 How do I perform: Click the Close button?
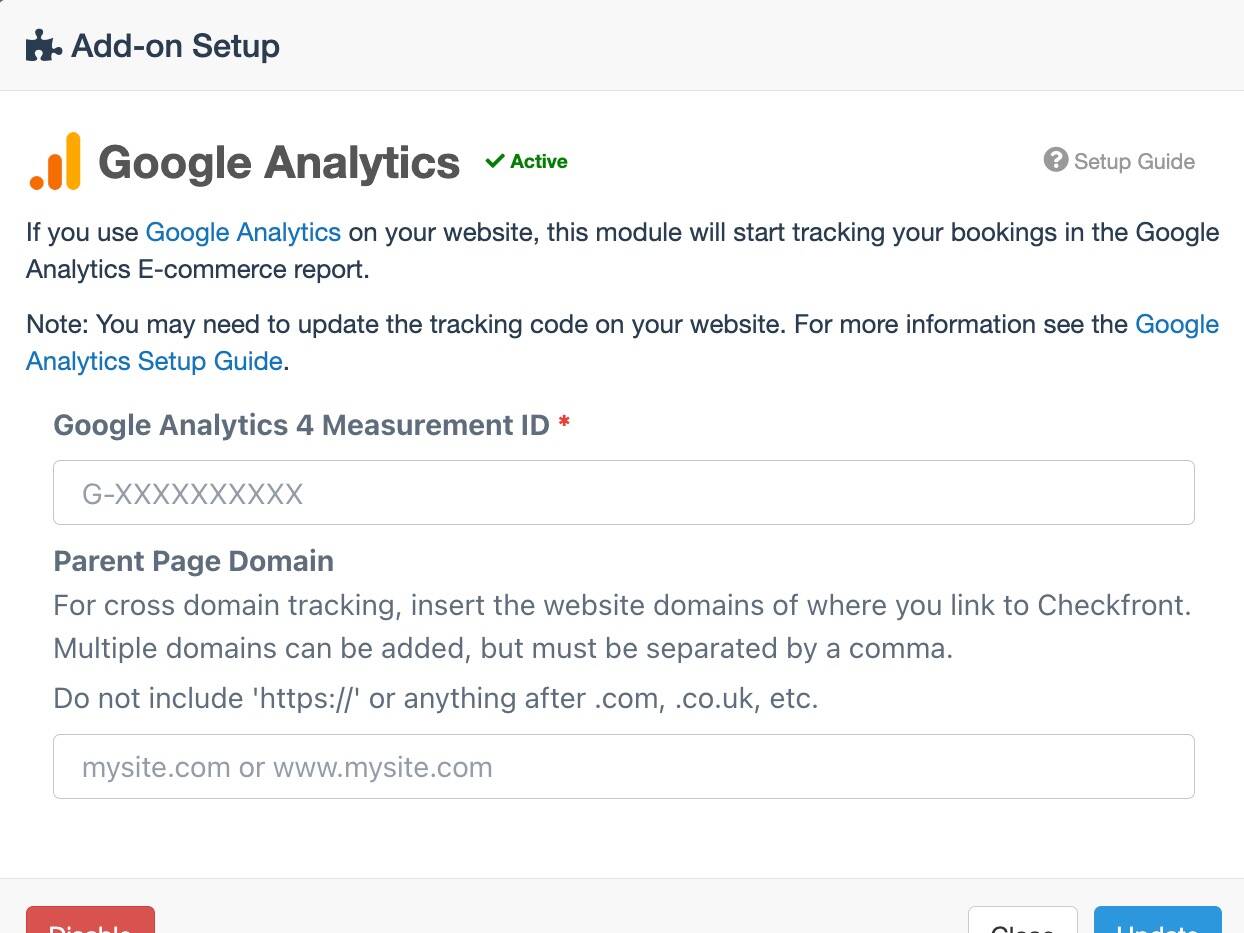(1022, 919)
